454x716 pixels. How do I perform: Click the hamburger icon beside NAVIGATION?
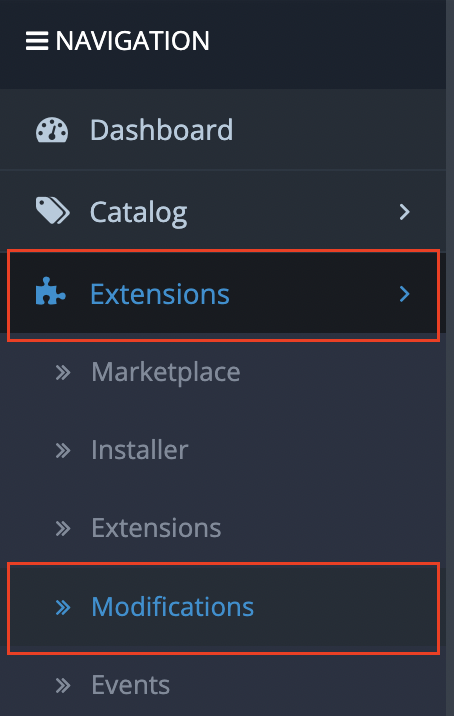tap(37, 41)
